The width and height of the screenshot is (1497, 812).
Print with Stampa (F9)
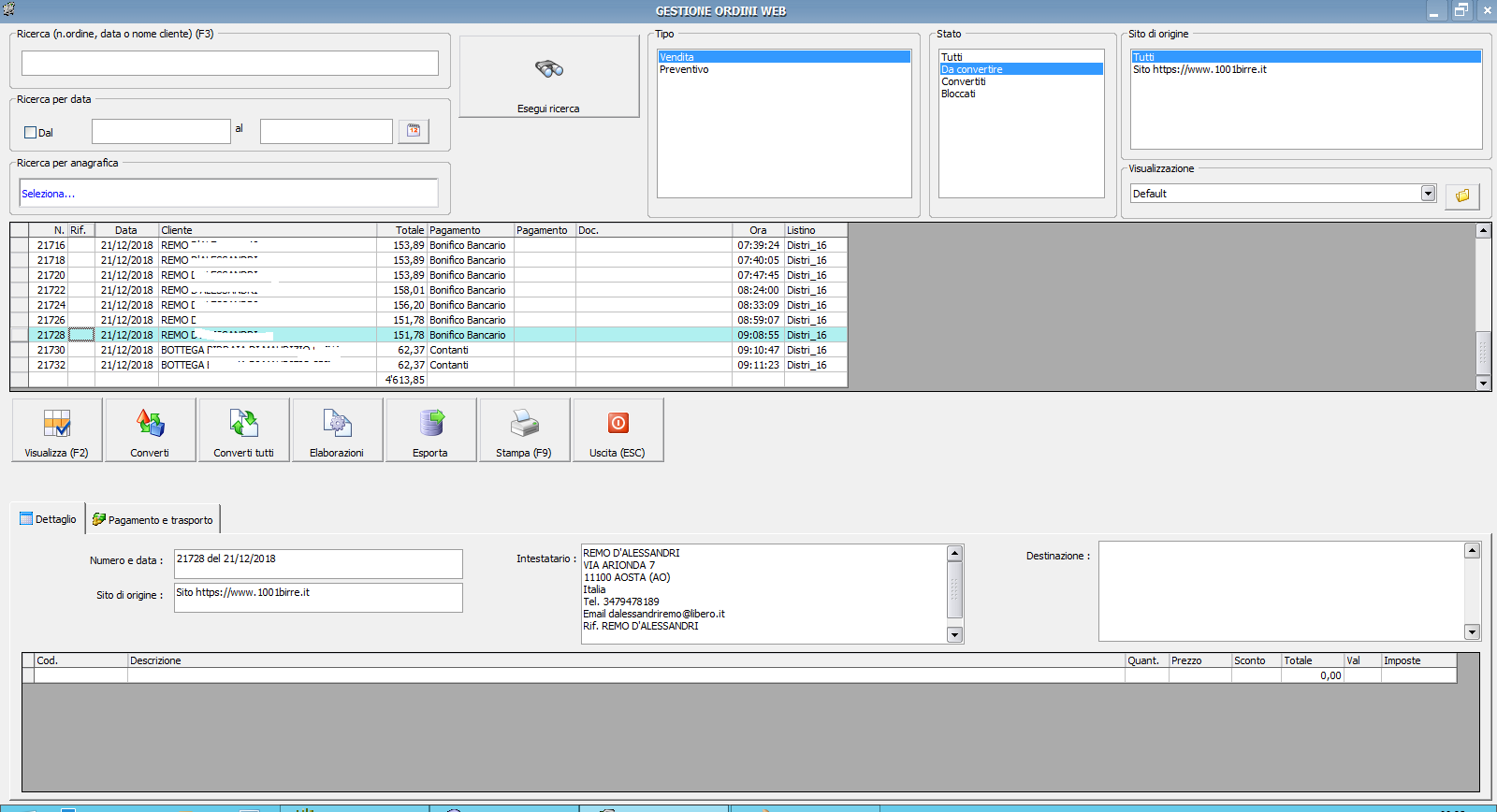pos(525,430)
